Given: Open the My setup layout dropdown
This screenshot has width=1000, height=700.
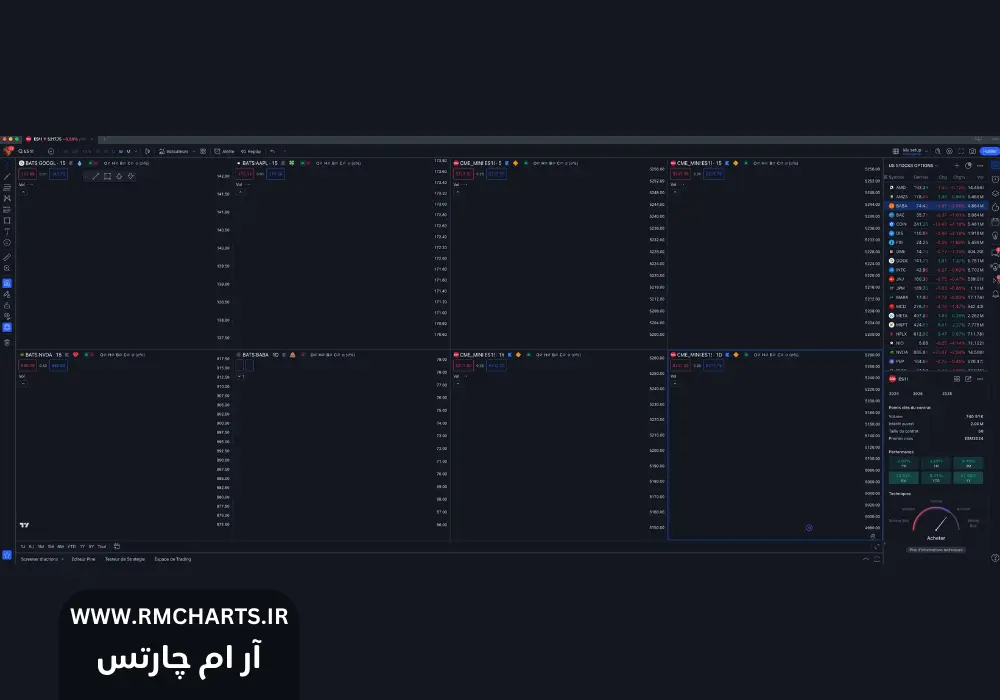Looking at the screenshot, I should [916, 151].
